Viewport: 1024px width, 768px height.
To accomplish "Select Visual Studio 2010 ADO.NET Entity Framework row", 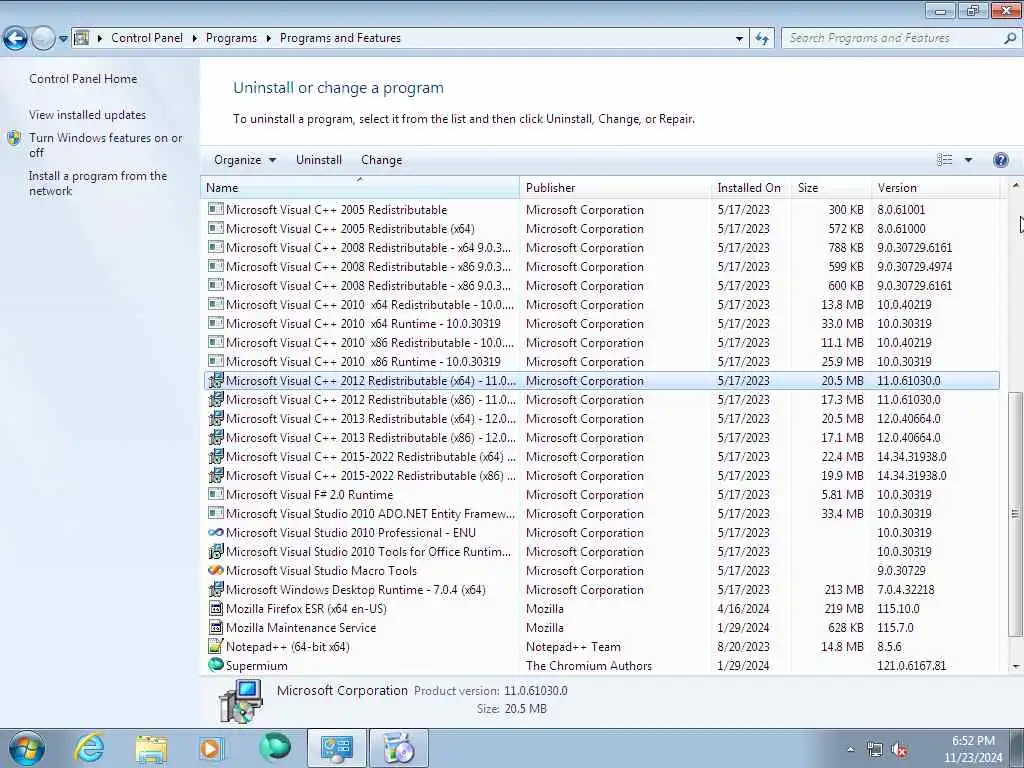I will click(602, 513).
